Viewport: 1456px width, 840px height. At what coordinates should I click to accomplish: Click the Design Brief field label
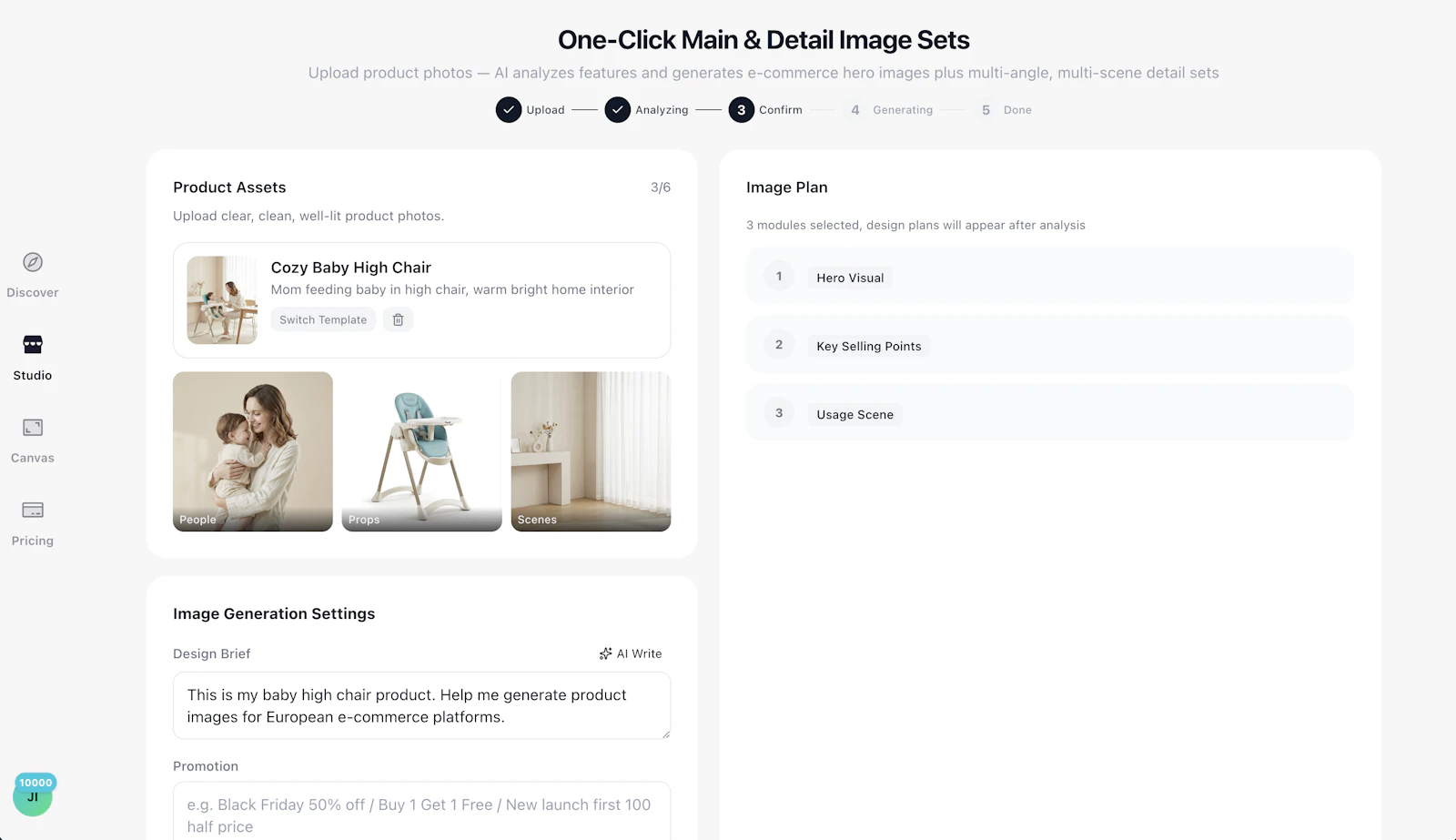[x=211, y=653]
